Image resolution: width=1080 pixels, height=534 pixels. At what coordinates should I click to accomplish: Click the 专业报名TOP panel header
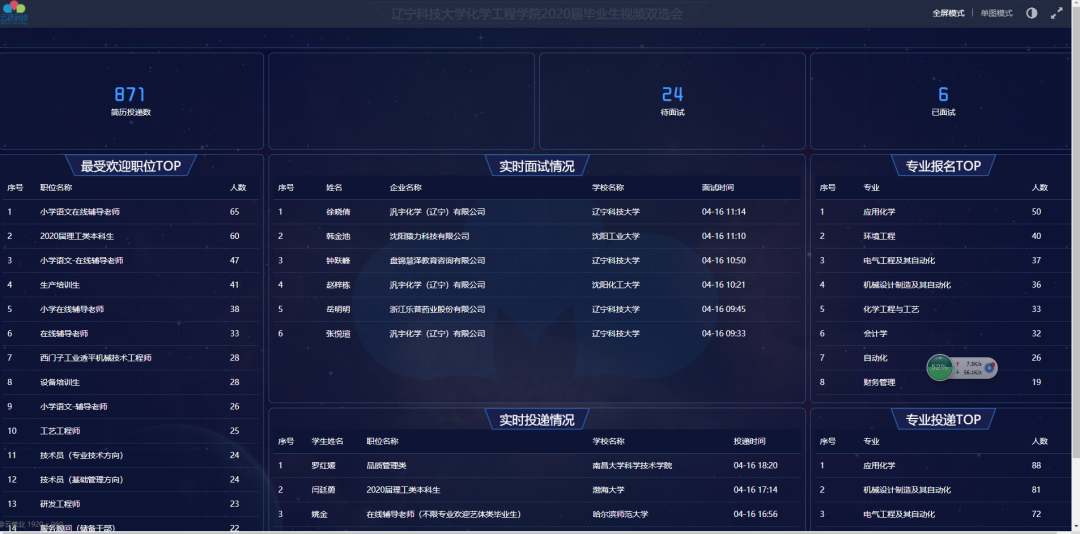(x=943, y=166)
